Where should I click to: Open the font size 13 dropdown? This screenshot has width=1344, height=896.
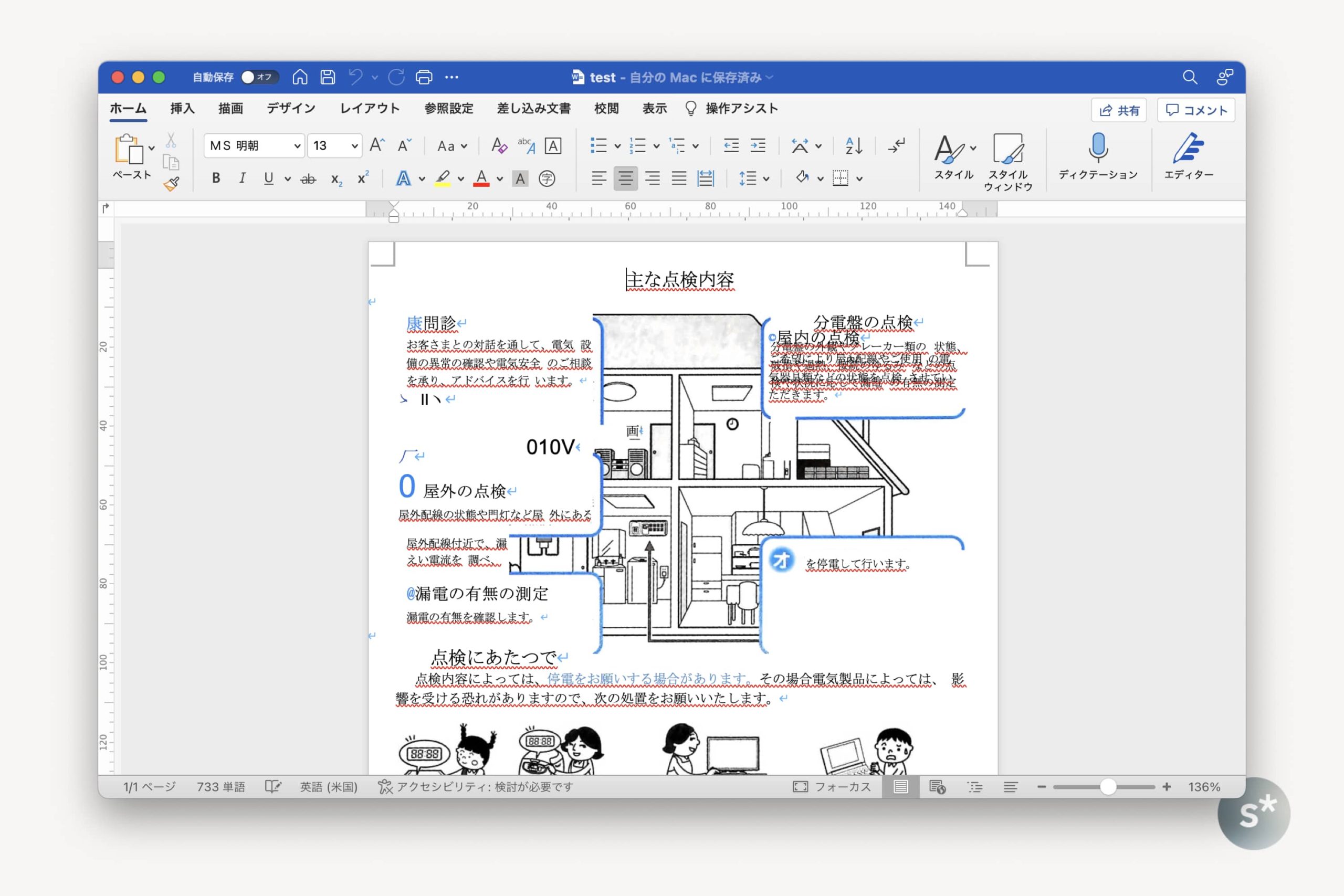(x=354, y=146)
